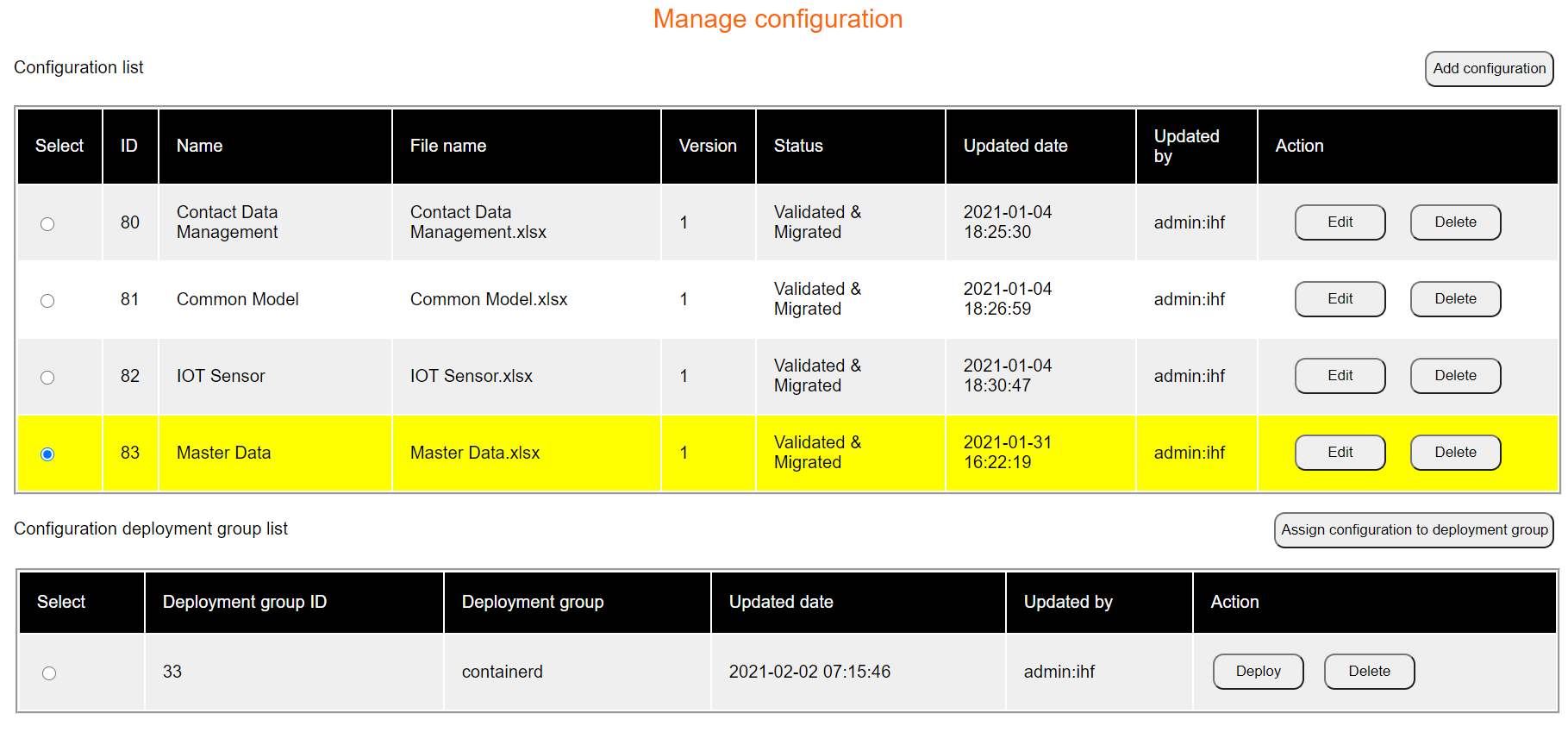Click the Manage configuration page title
The height and width of the screenshot is (732, 1568).
click(x=778, y=19)
